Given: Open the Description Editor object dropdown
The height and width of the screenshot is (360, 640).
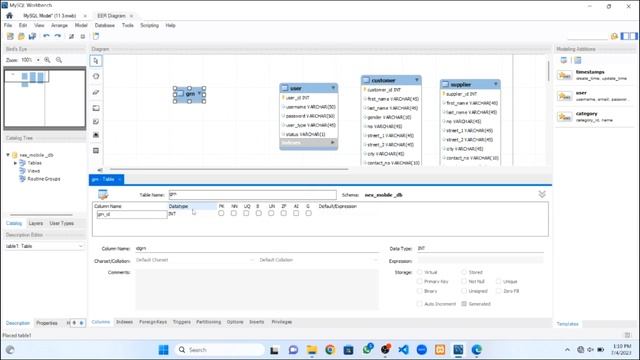Looking at the screenshot, I should coord(44,246).
